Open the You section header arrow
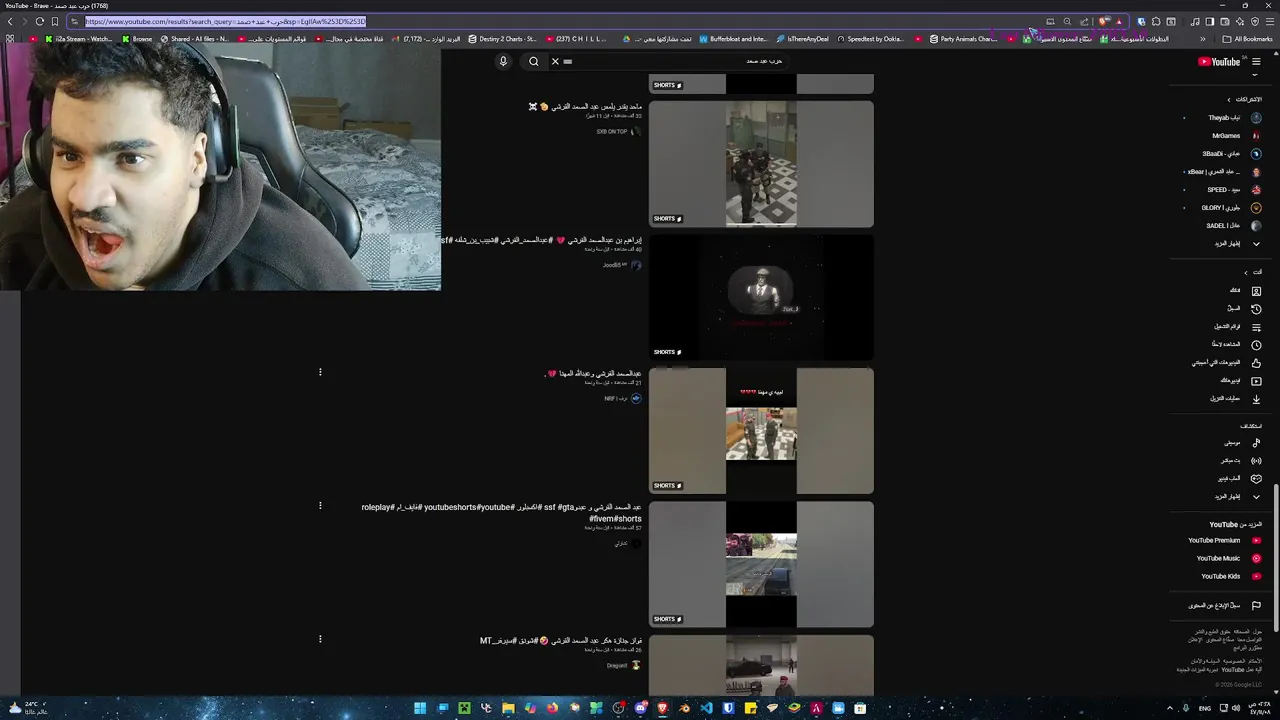Screen dimensions: 1280x720 coord(1246,272)
